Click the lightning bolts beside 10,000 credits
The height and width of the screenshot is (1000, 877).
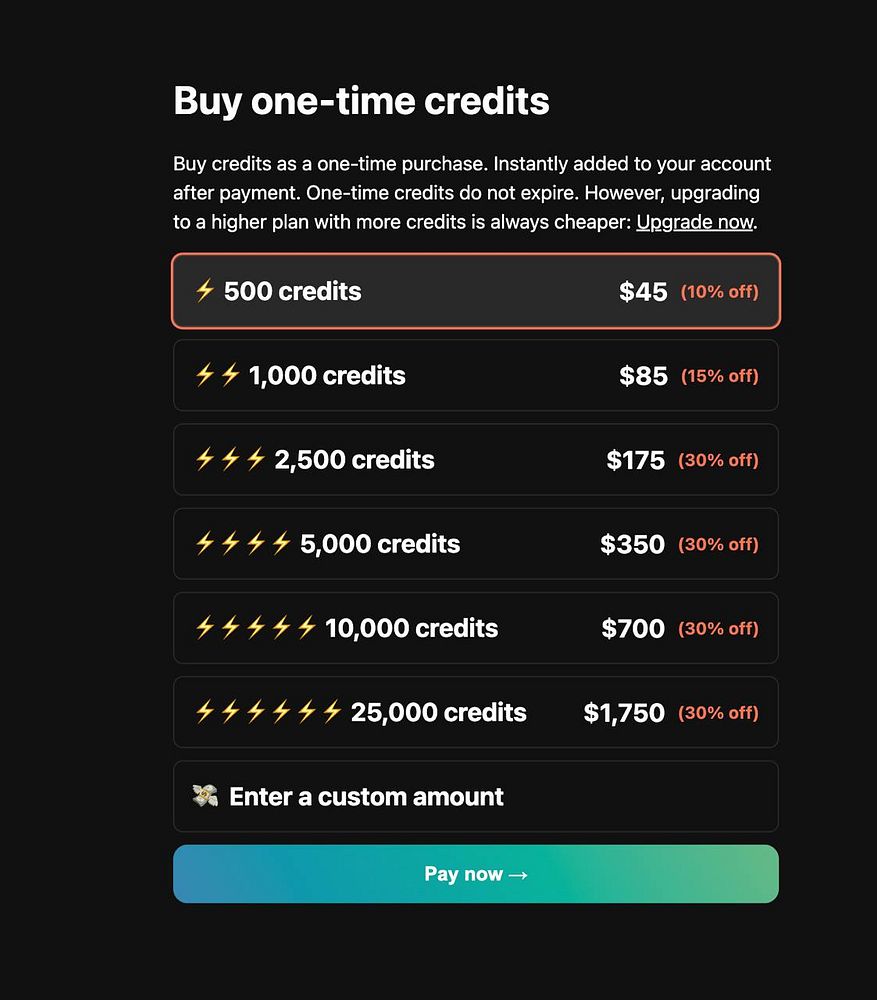[x=256, y=627]
